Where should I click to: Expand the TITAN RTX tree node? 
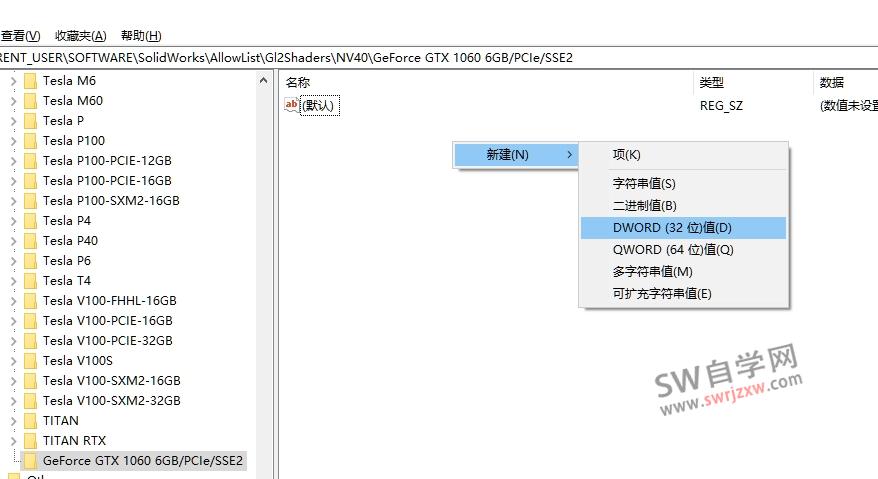[13, 441]
